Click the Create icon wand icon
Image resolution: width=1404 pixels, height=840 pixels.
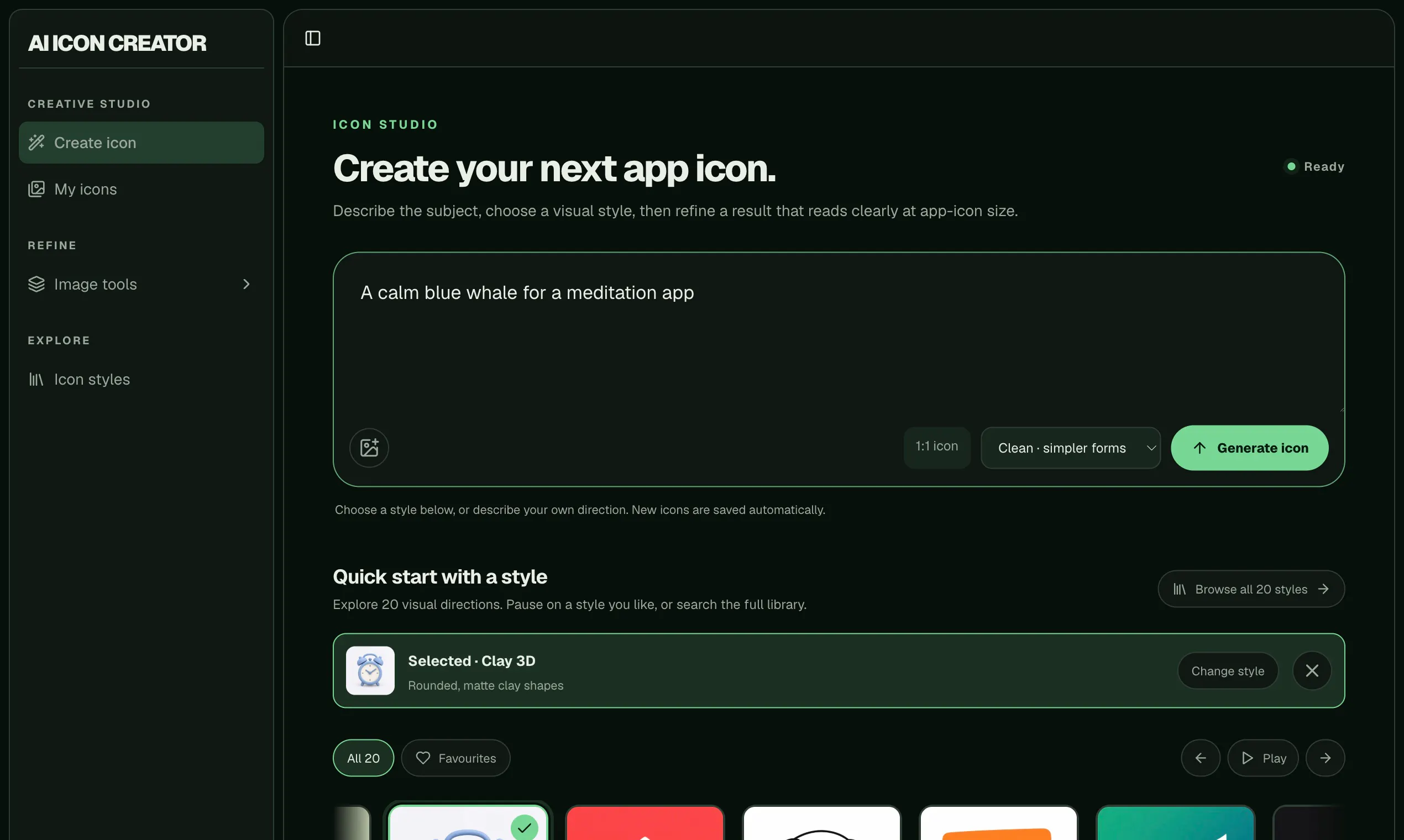coord(36,143)
